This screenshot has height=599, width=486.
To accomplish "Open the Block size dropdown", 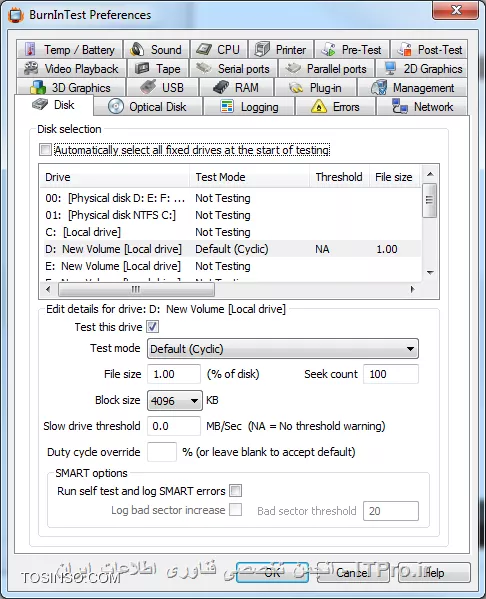I will [175, 400].
